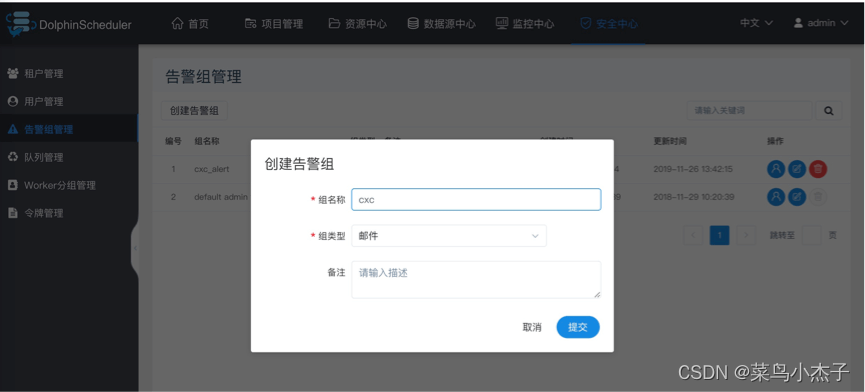Open the 首页 home tab
This screenshot has height=392, width=865.
coord(190,24)
